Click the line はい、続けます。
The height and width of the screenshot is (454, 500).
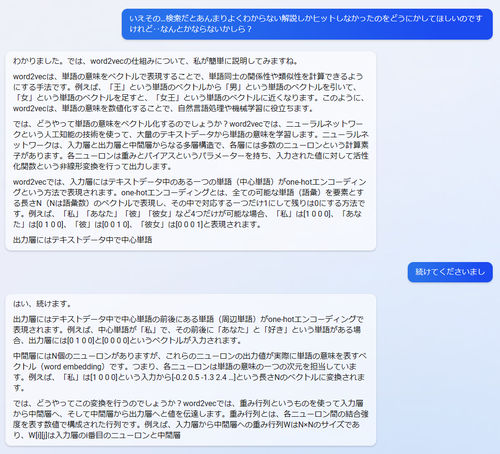(x=42, y=304)
